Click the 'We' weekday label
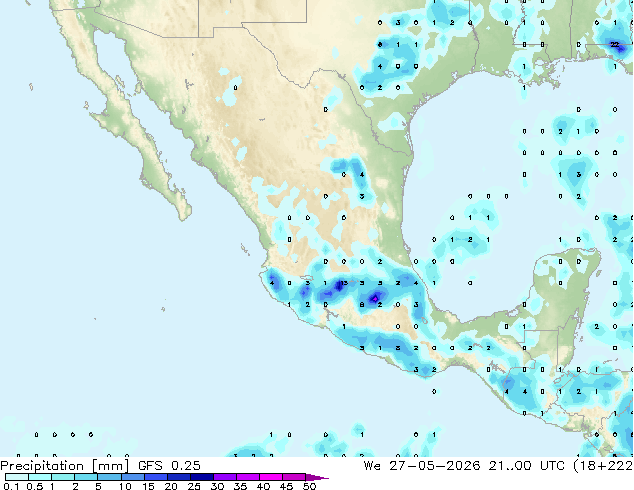The height and width of the screenshot is (490, 634). point(372,466)
